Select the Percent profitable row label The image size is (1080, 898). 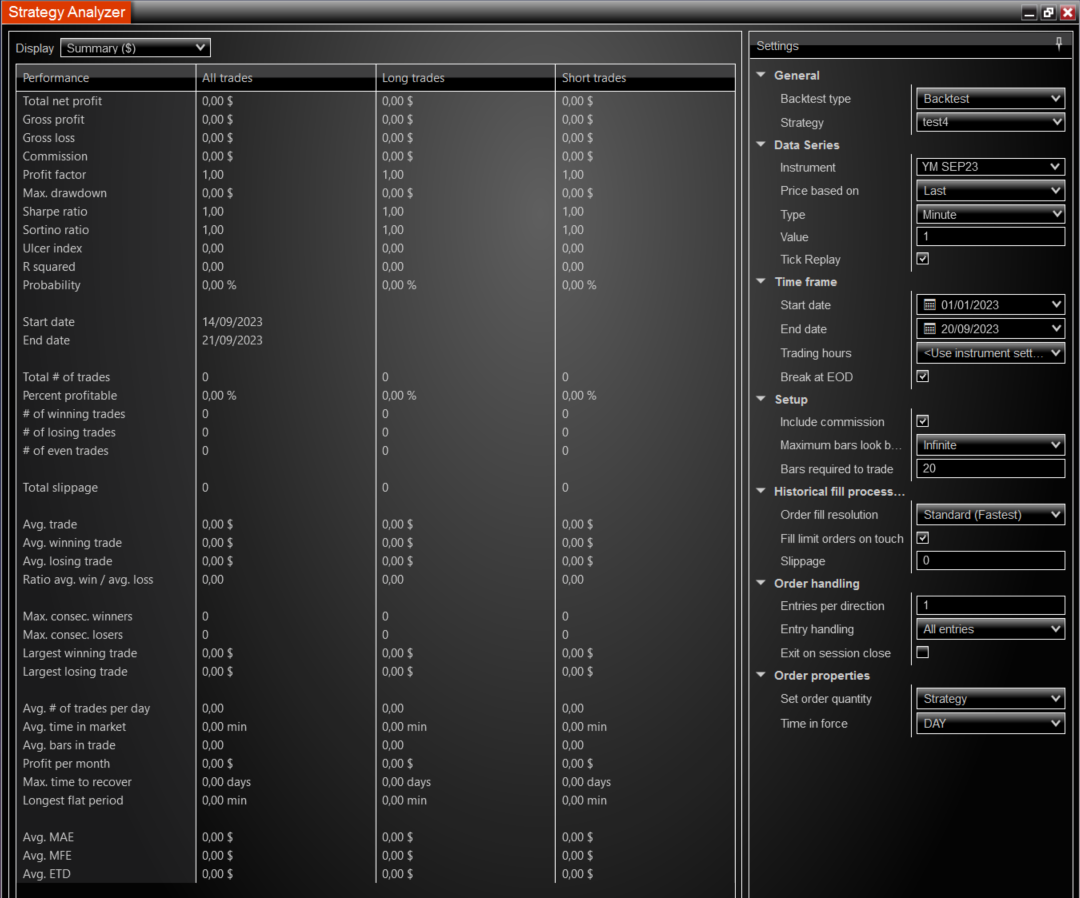pyautogui.click(x=70, y=395)
